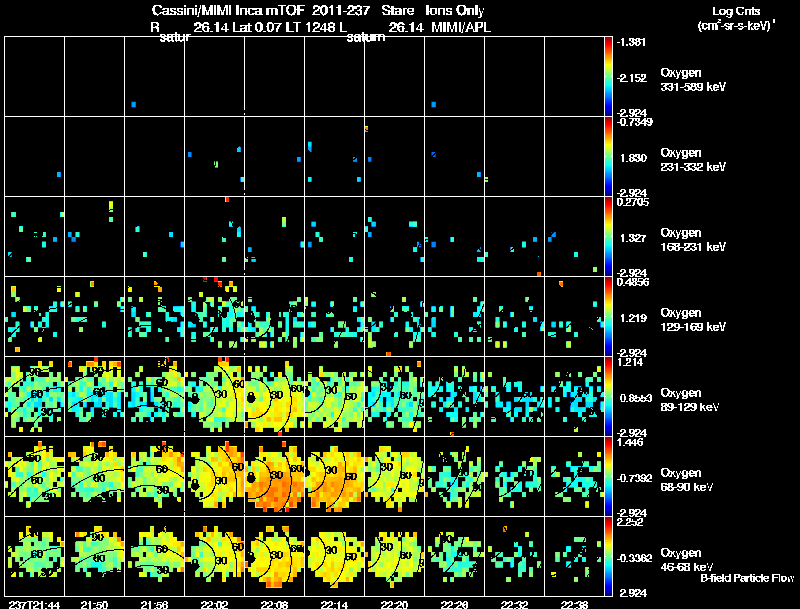Click color bar beside Oxygen 46-68 keV

click(x=608, y=556)
